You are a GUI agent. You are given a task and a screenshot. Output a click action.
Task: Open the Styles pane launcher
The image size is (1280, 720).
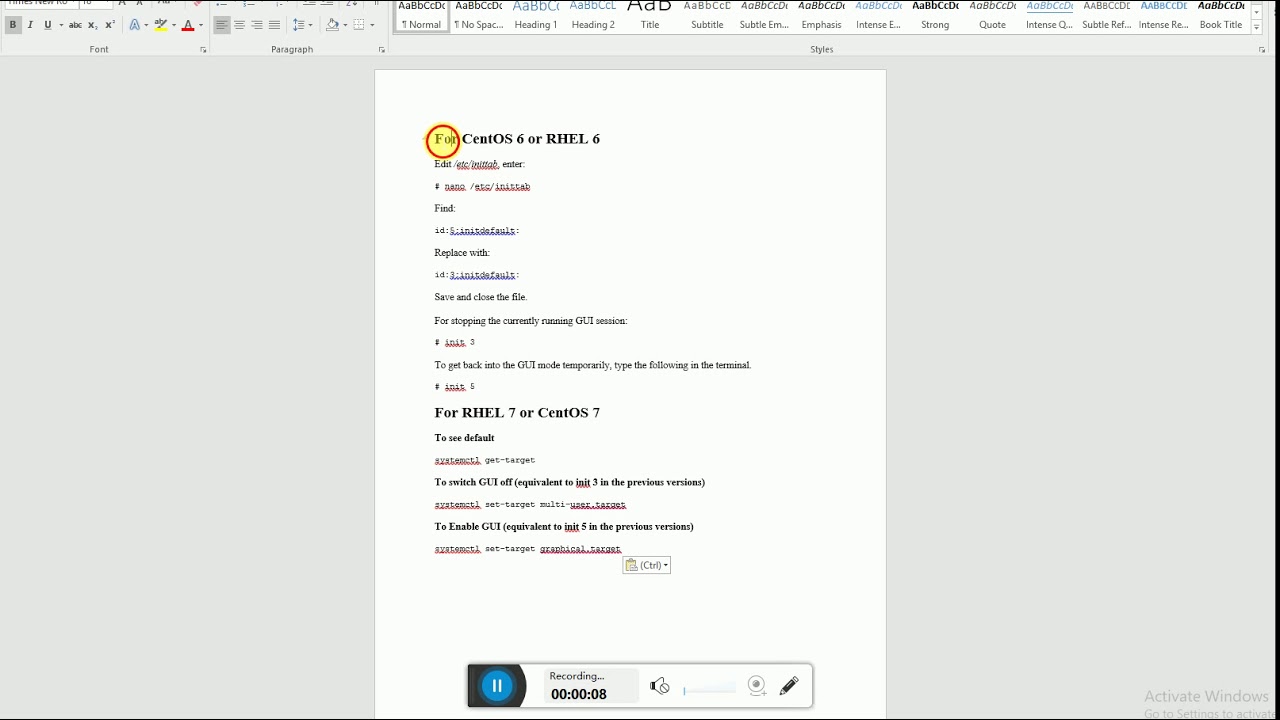pyautogui.click(x=1262, y=50)
